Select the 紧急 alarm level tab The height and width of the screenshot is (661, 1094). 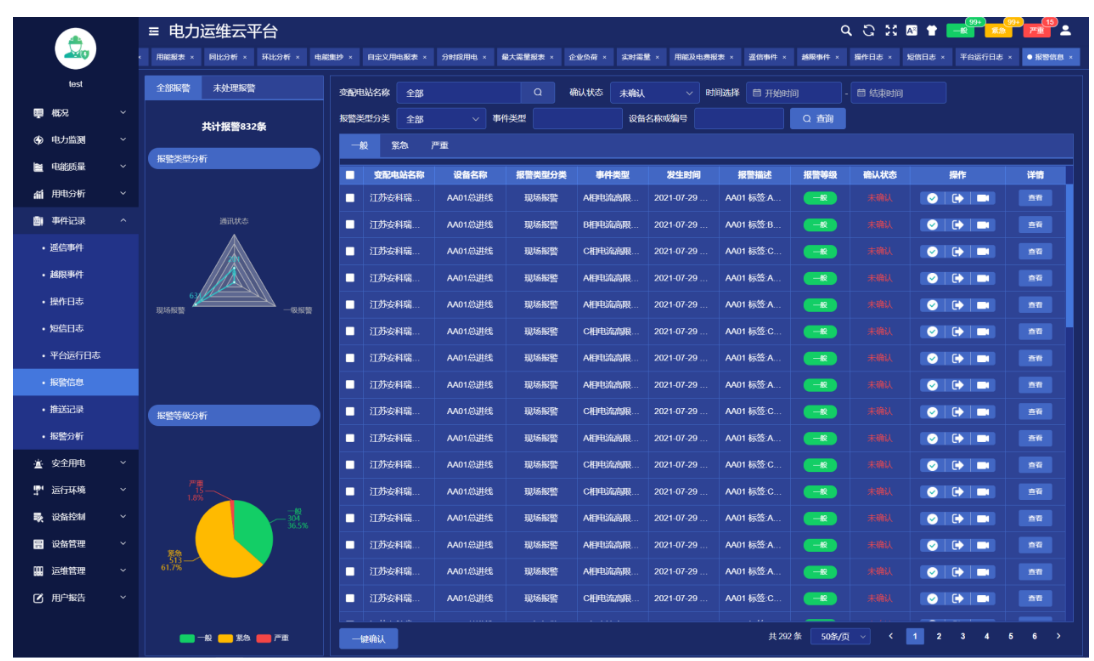pyautogui.click(x=400, y=146)
